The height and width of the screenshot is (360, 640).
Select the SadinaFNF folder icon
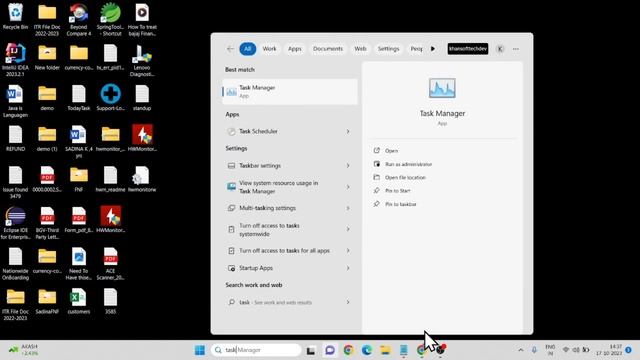coord(47,301)
